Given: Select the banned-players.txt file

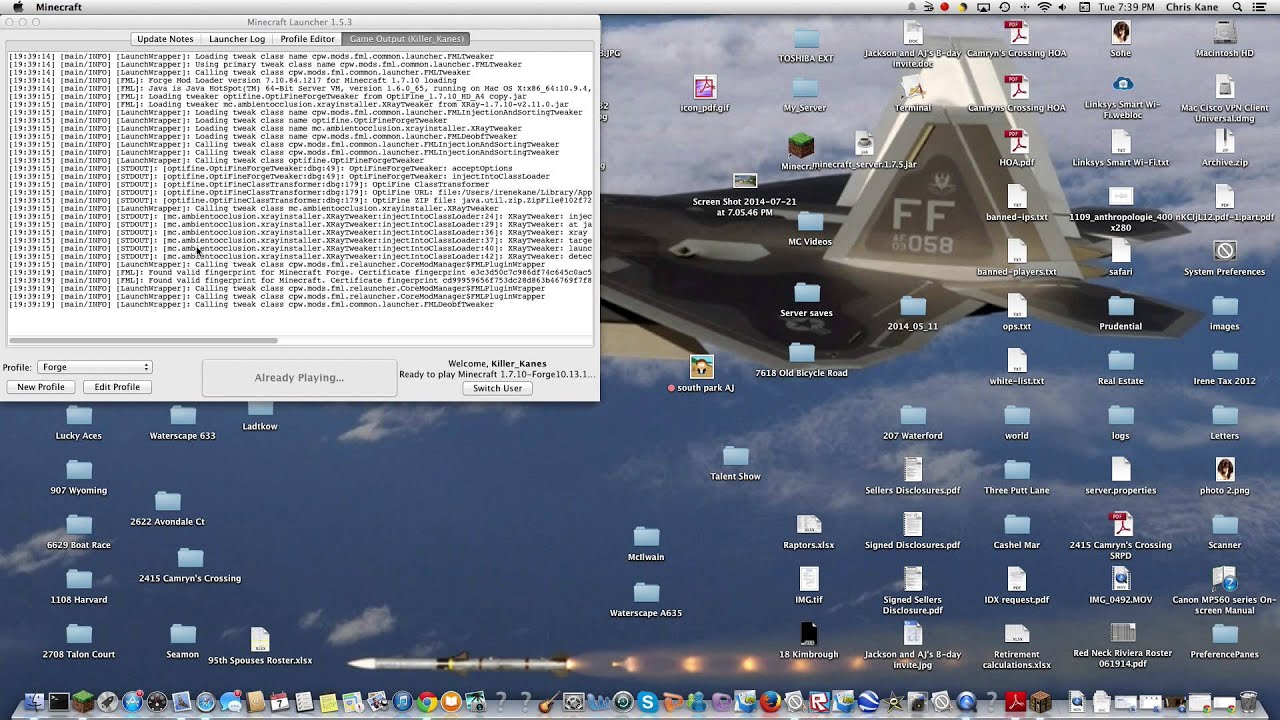Looking at the screenshot, I should 1016,258.
